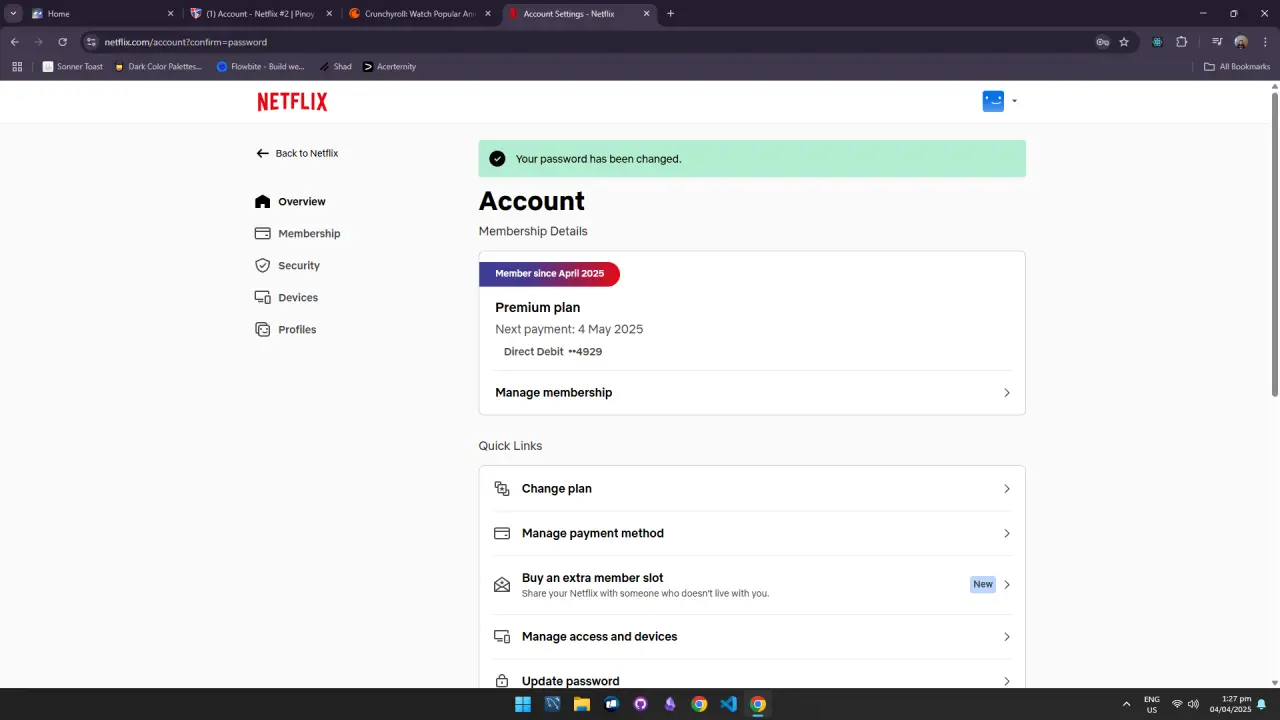Screen dimensions: 1280x720
Task: Open the Windows Start menu
Action: (x=523, y=704)
